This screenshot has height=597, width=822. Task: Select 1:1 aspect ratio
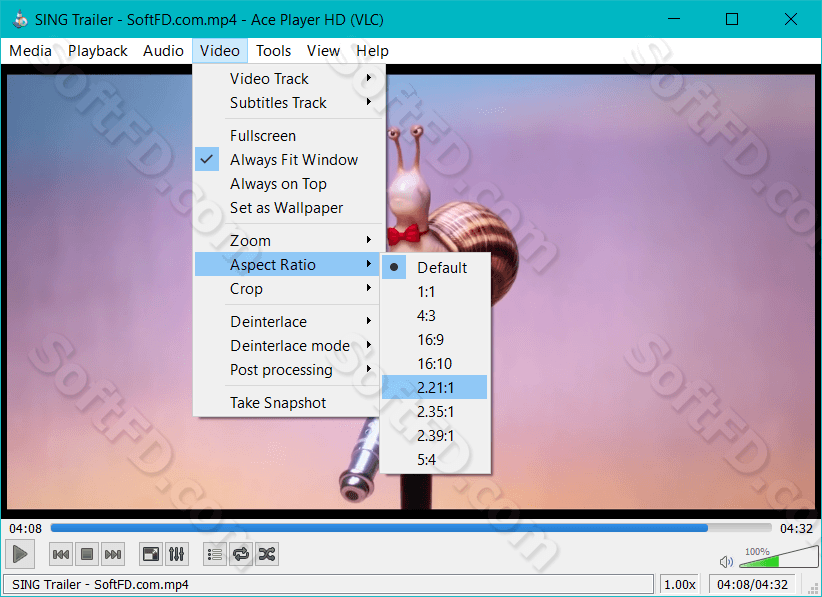pos(435,292)
